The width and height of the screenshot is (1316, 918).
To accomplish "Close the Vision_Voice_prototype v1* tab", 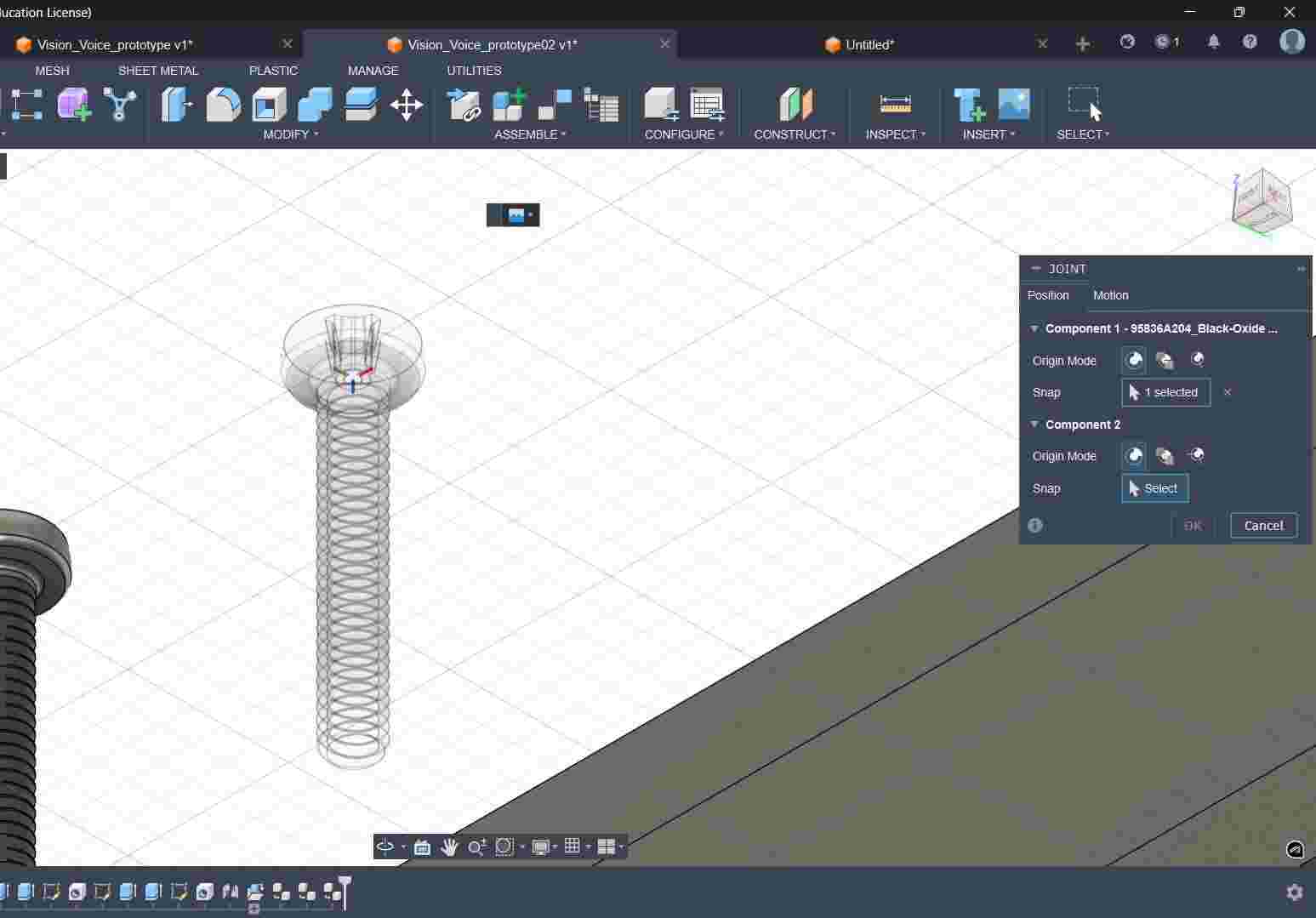I will pyautogui.click(x=287, y=43).
